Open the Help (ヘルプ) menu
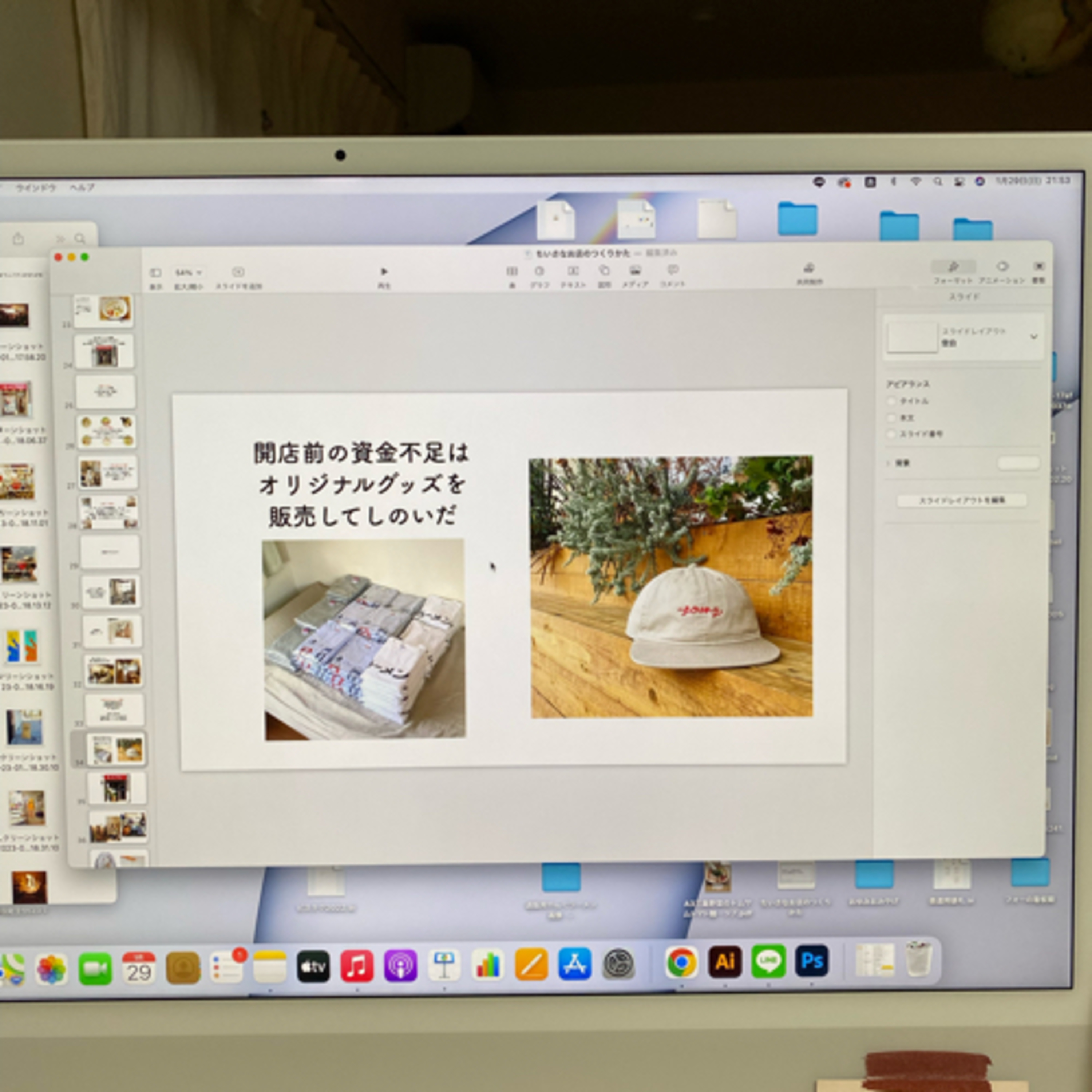Screen dimensions: 1092x1092 [82, 188]
